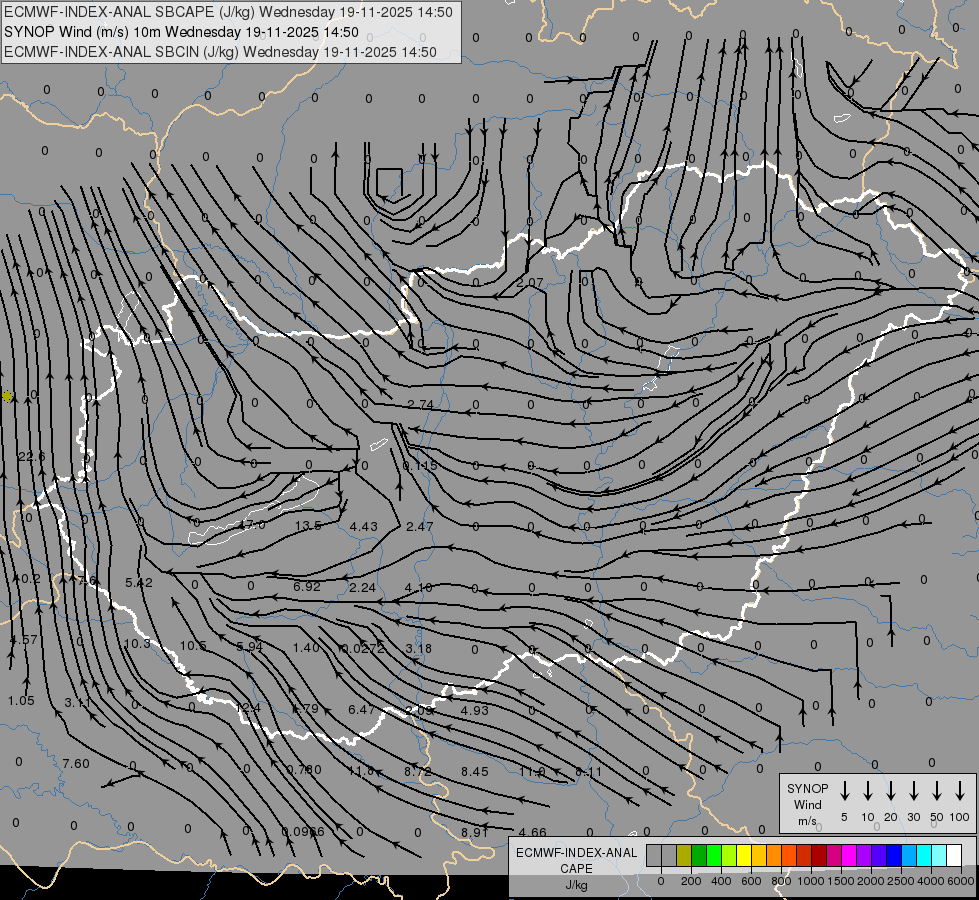The image size is (979, 900).
Task: Click the map value 0.115
Action: coord(420,466)
